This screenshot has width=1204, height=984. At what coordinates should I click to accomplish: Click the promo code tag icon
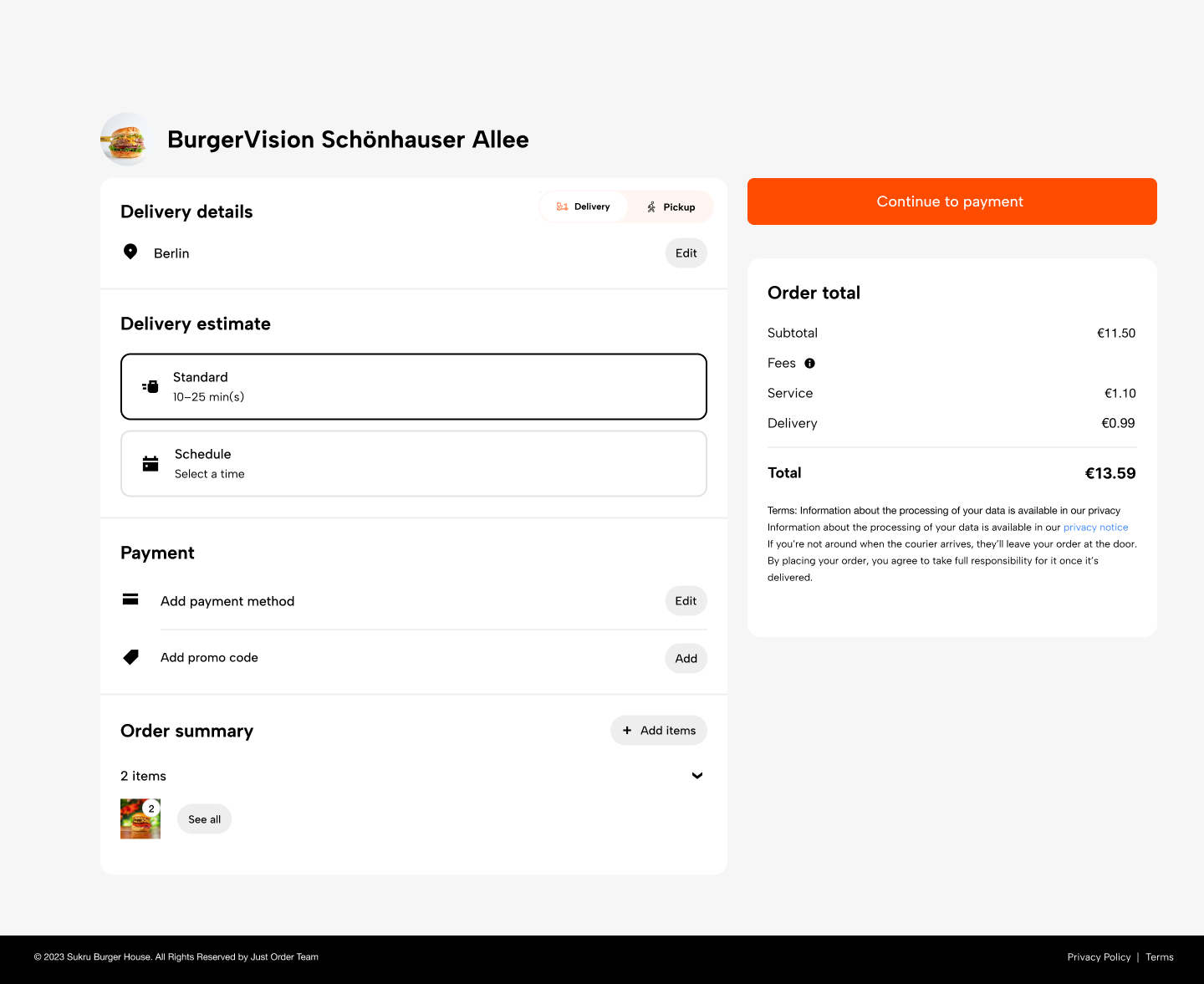(131, 657)
